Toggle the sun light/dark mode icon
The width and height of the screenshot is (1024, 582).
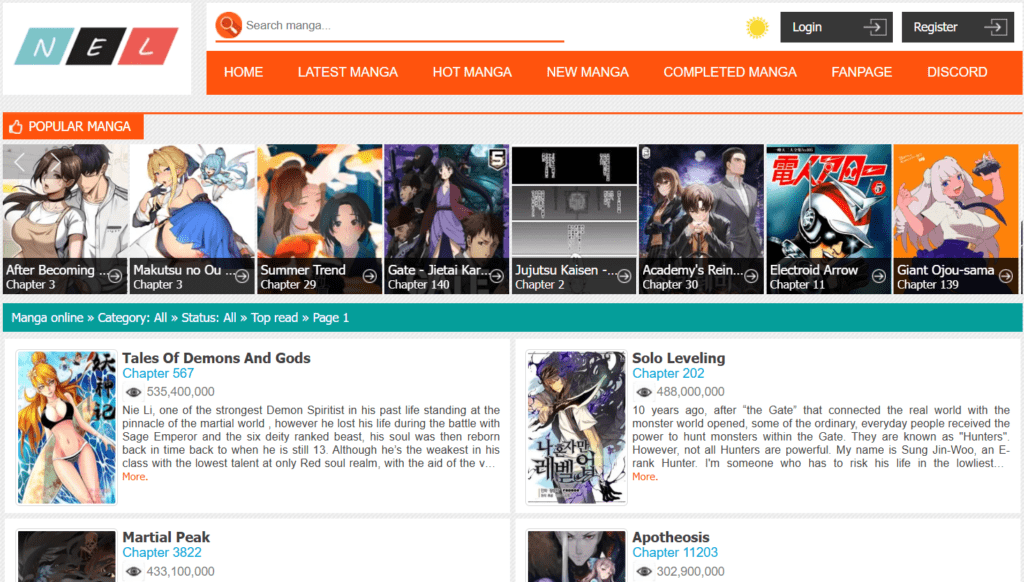pyautogui.click(x=757, y=27)
